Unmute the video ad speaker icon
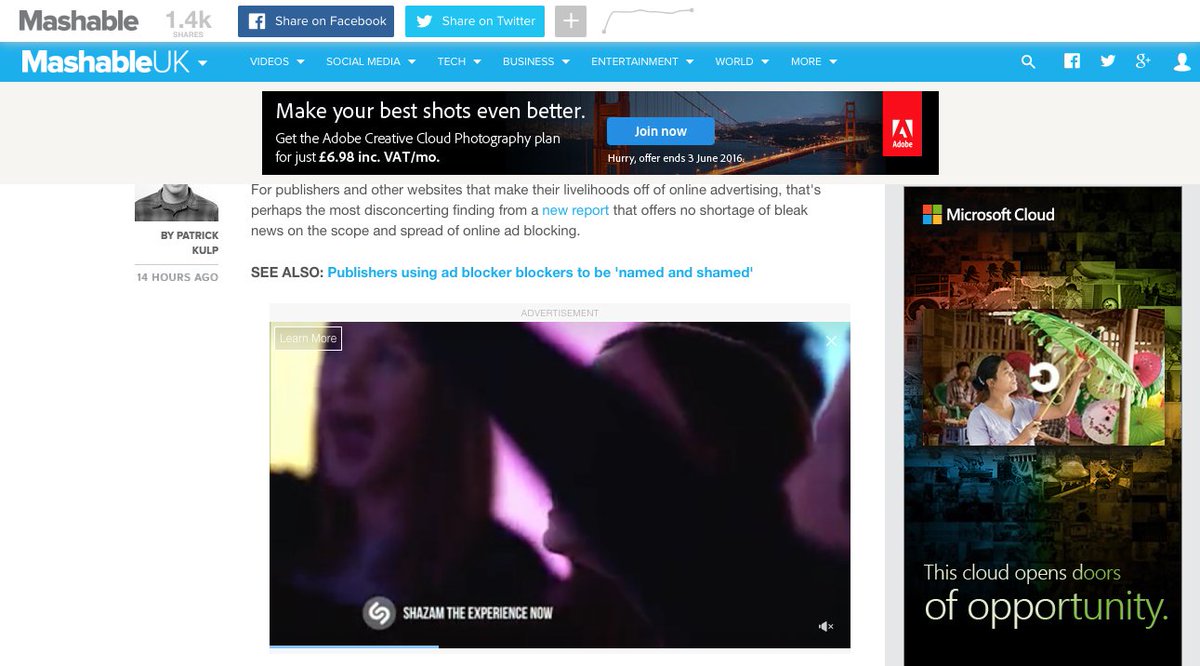The image size is (1200, 666). pos(826,626)
